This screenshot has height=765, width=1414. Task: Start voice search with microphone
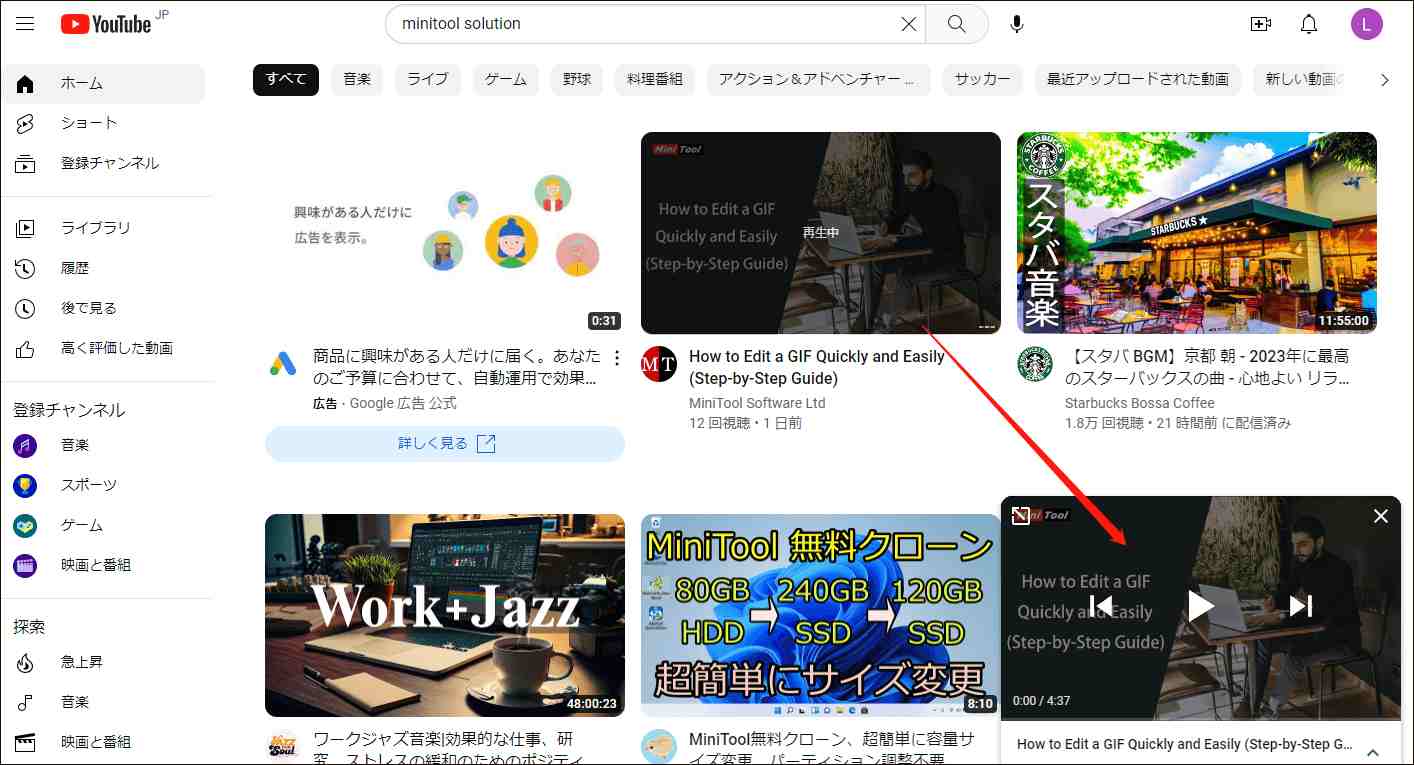(1017, 24)
